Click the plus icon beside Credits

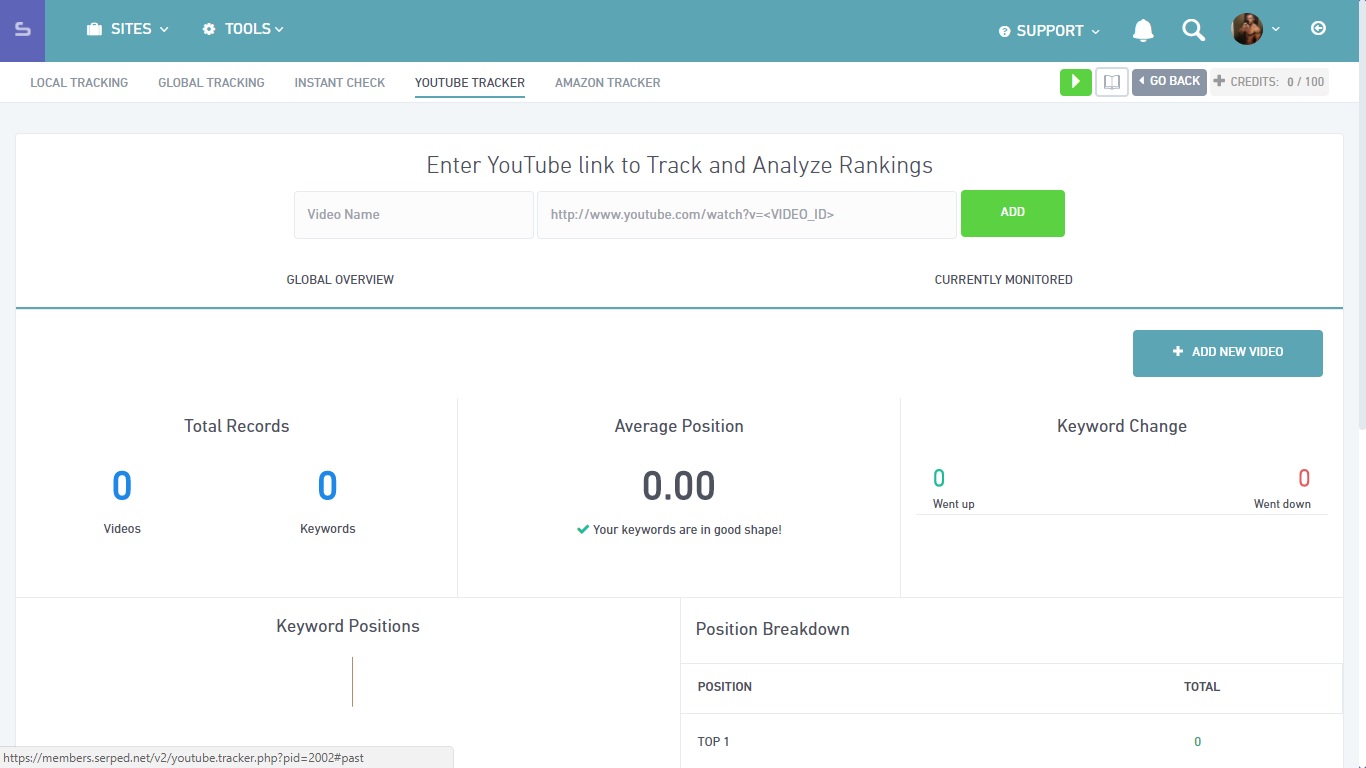point(1219,82)
